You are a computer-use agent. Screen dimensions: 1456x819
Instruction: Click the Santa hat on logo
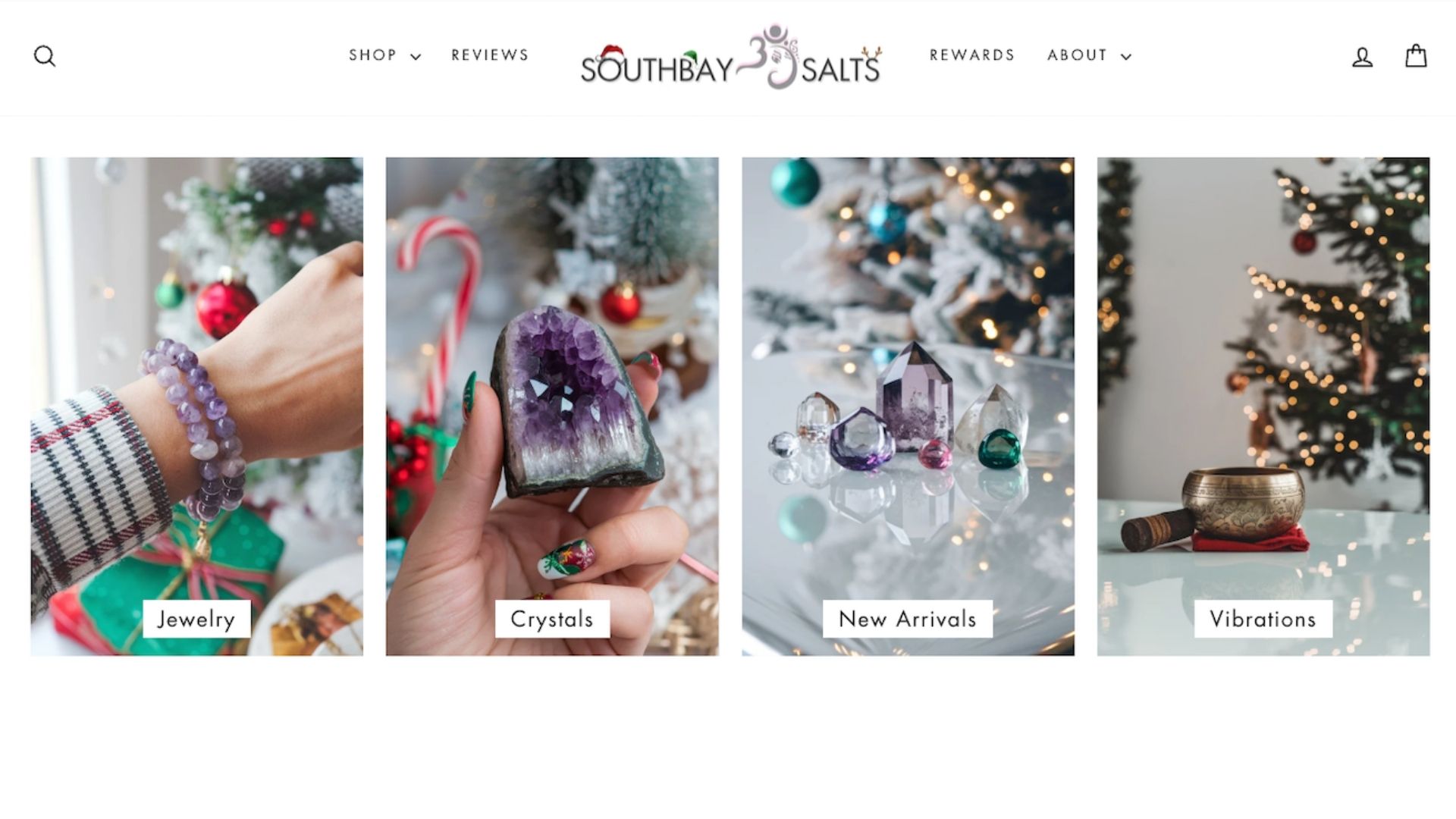tap(609, 53)
